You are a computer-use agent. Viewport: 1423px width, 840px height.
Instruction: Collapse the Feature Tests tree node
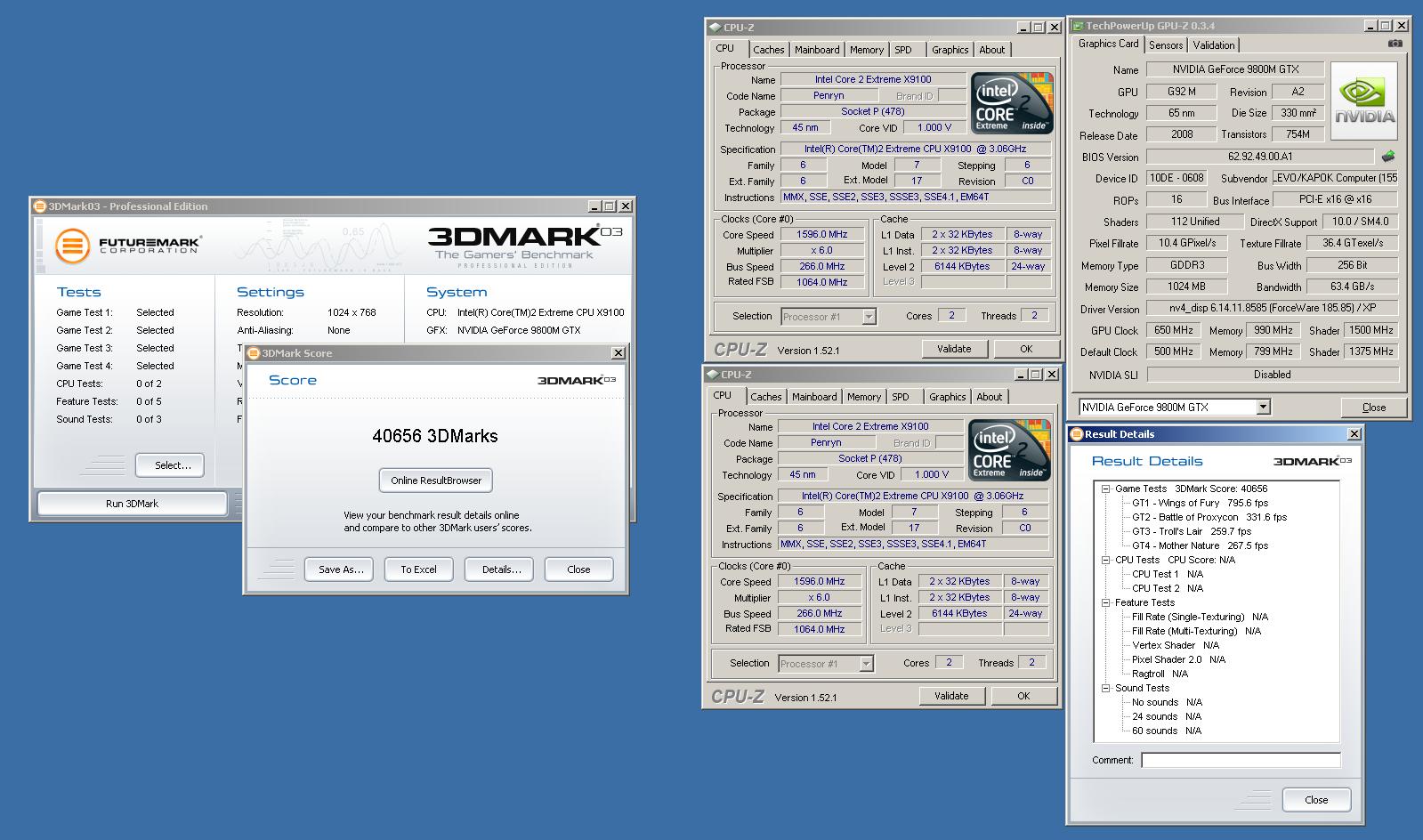click(x=1106, y=602)
